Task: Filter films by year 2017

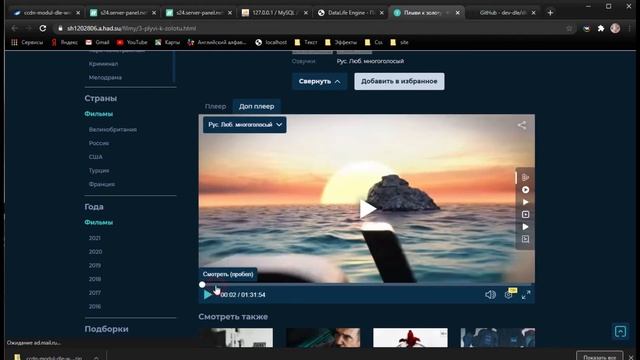Action: pos(94,293)
